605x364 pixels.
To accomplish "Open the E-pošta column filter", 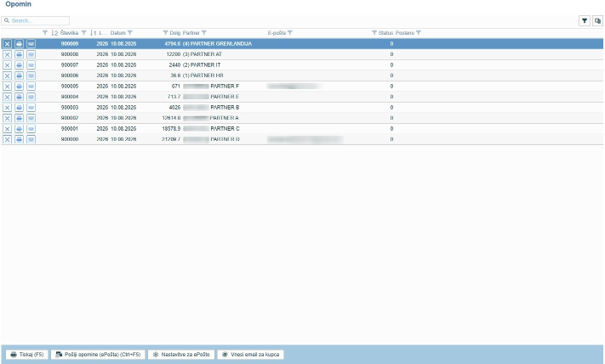I will point(290,33).
